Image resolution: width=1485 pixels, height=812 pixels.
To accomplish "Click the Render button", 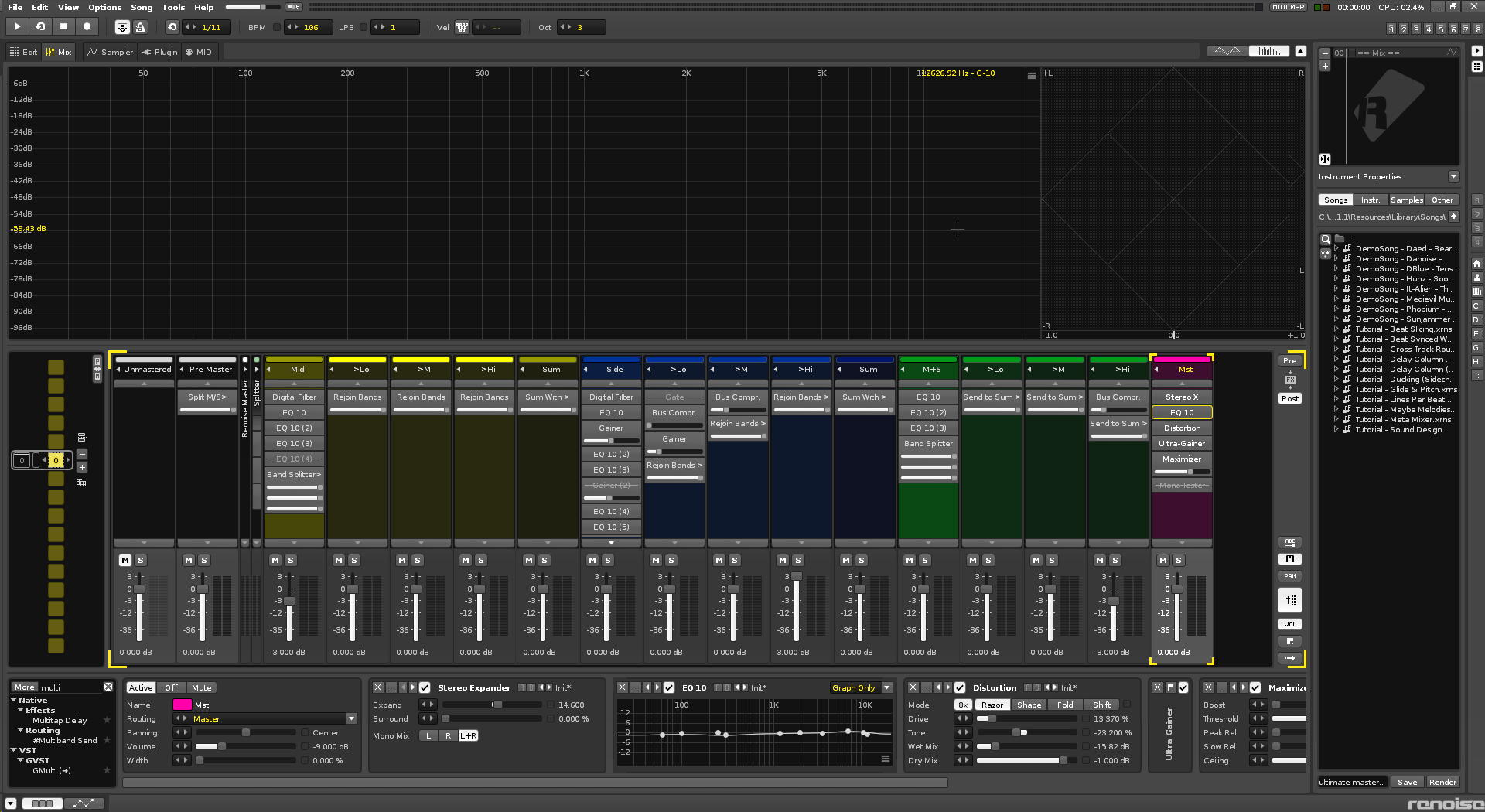I will coord(1442,782).
